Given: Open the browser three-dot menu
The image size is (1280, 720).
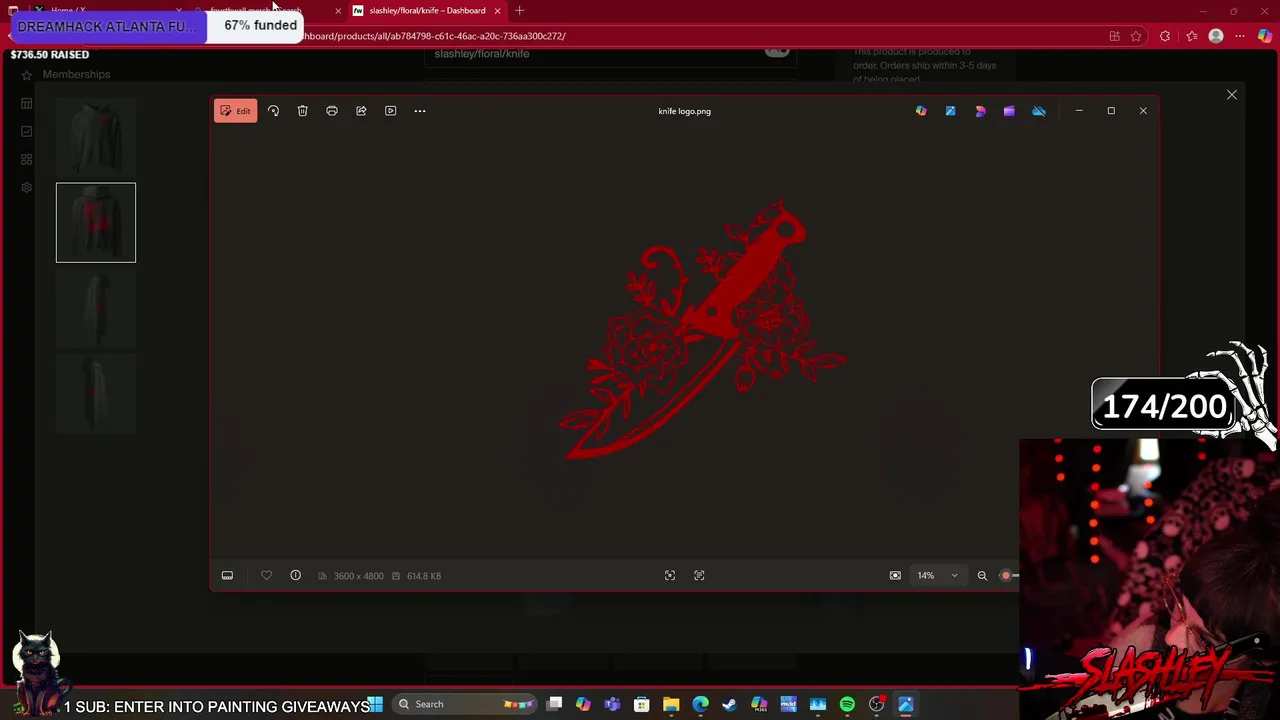Looking at the screenshot, I should pyautogui.click(x=1240, y=36).
